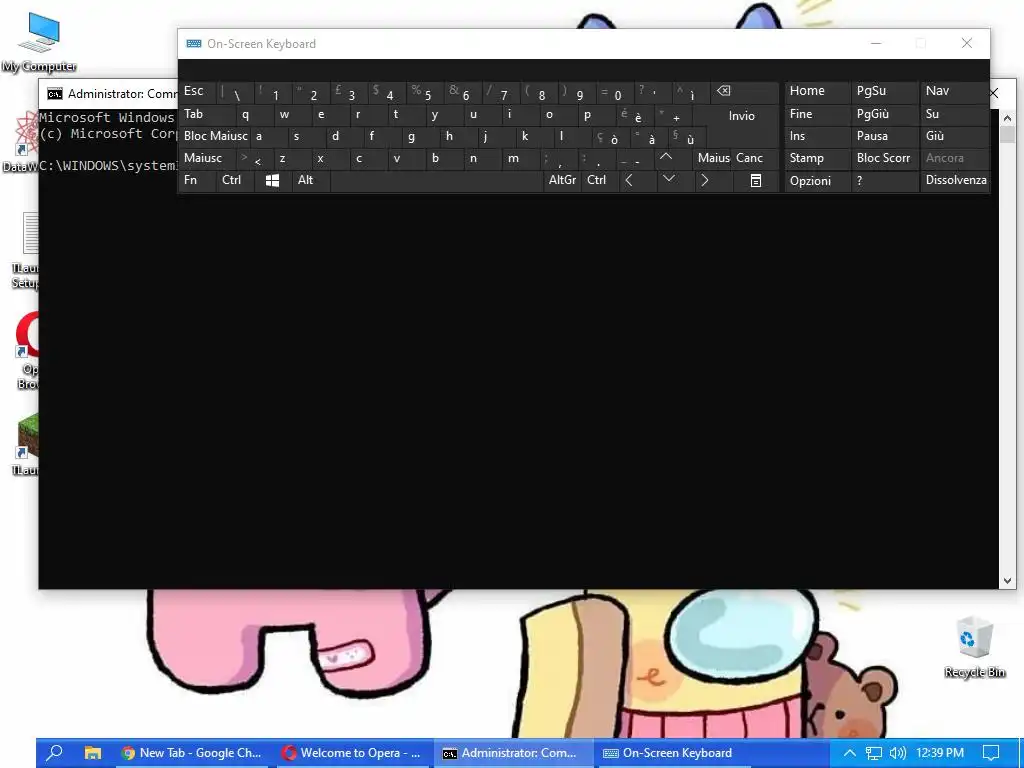1024x768 pixels.
Task: Tap the up arrow key
Action: click(665, 157)
